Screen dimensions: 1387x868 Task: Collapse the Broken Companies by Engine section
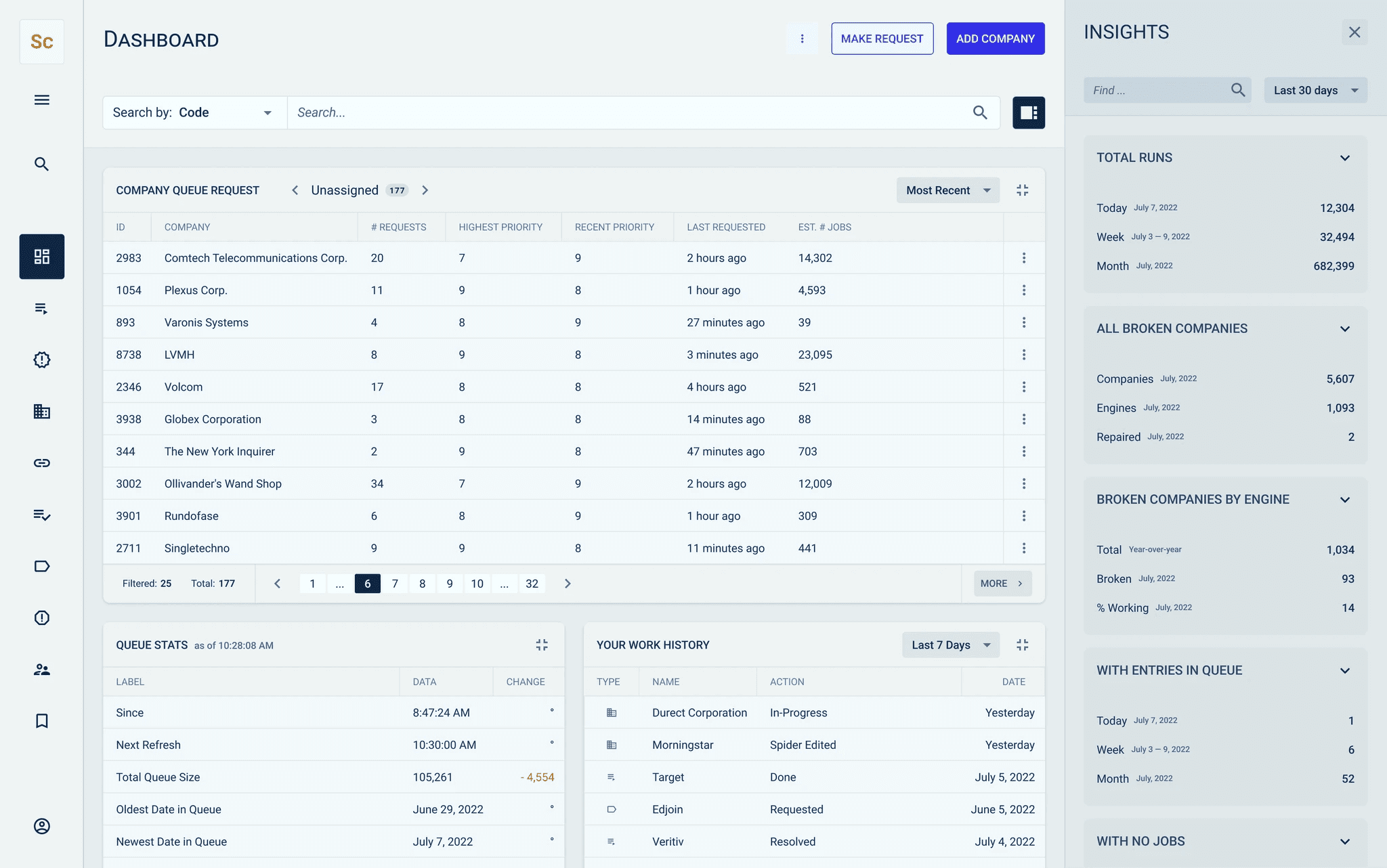(x=1345, y=500)
